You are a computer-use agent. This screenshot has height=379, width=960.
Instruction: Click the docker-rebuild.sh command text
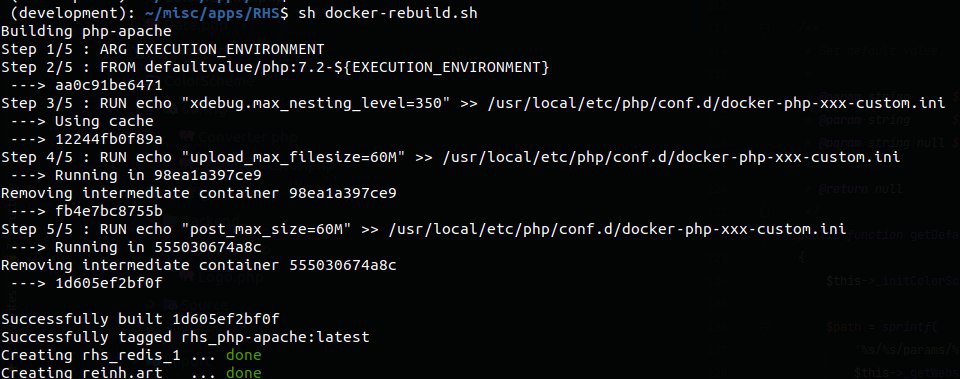coord(401,13)
